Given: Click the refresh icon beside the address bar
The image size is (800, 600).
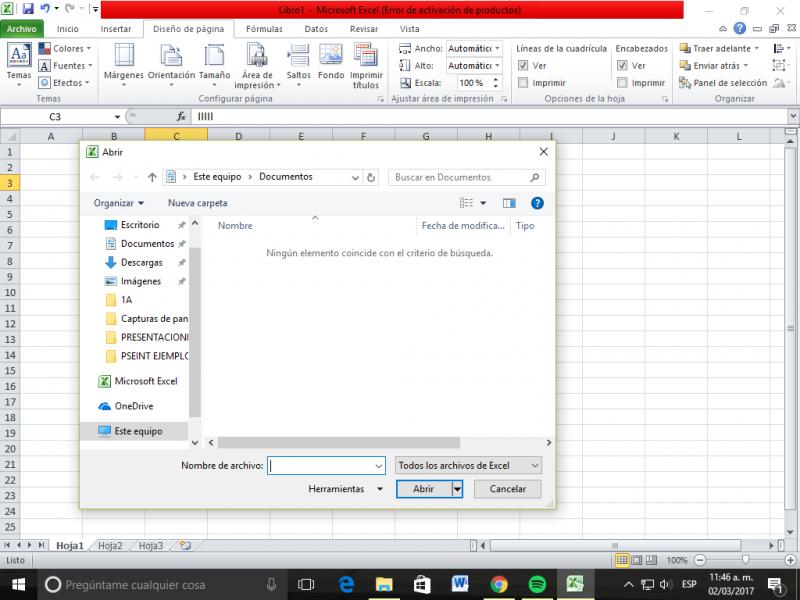Looking at the screenshot, I should (x=372, y=177).
